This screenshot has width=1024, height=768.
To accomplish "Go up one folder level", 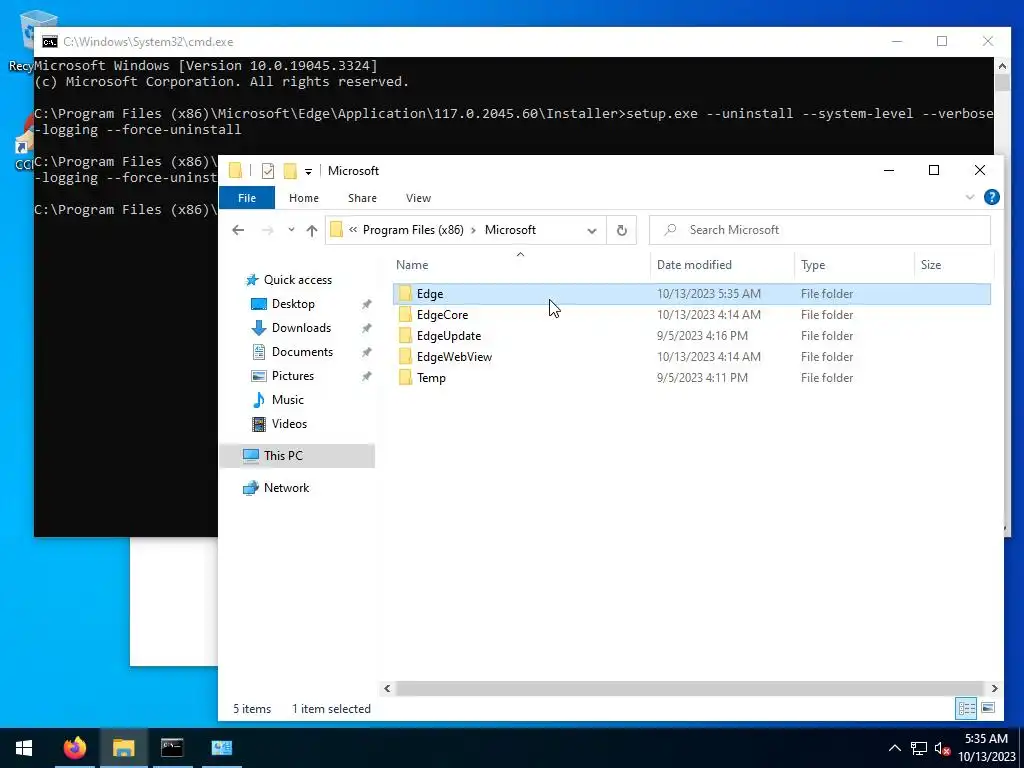I will (x=312, y=230).
